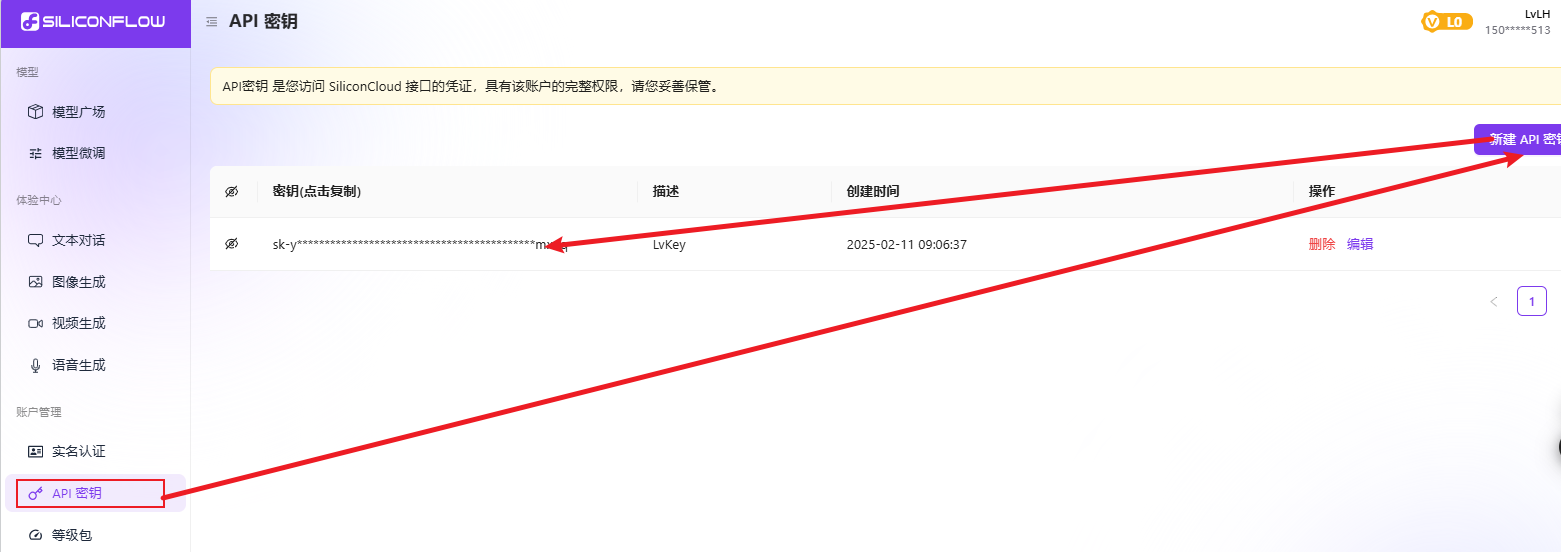Click the camera icon beside 视频生成

click(35, 323)
